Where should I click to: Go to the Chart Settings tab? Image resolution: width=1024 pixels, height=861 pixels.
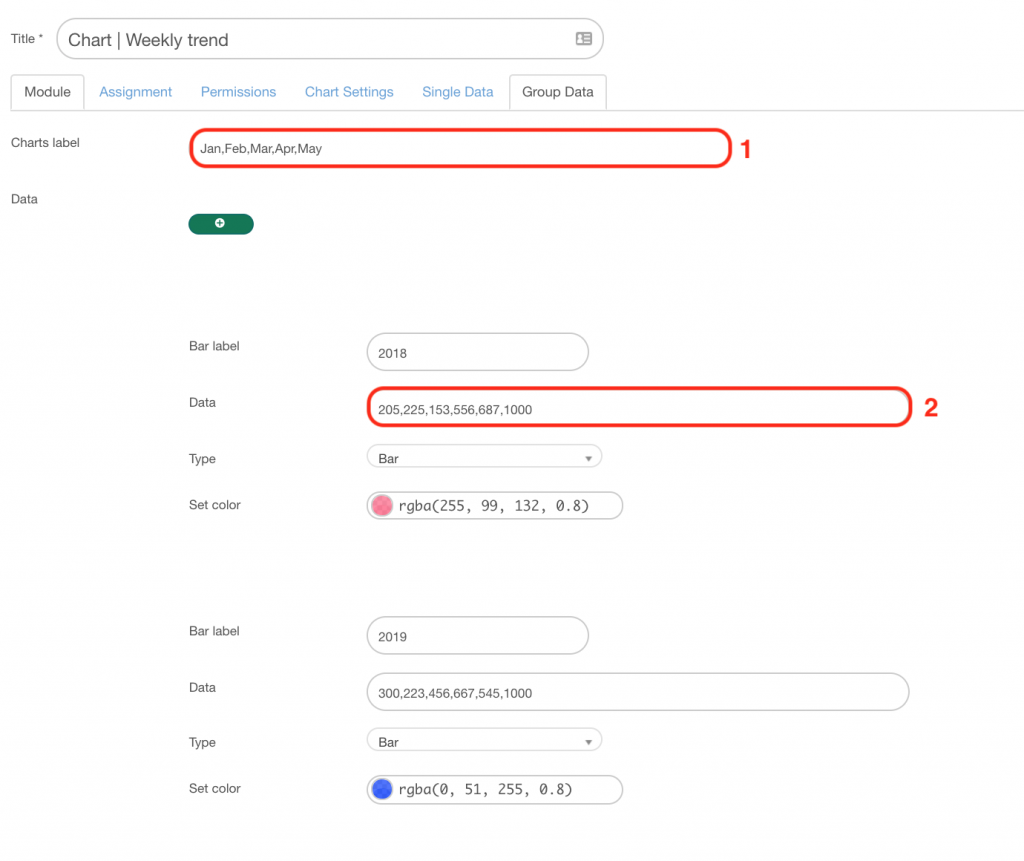[349, 92]
